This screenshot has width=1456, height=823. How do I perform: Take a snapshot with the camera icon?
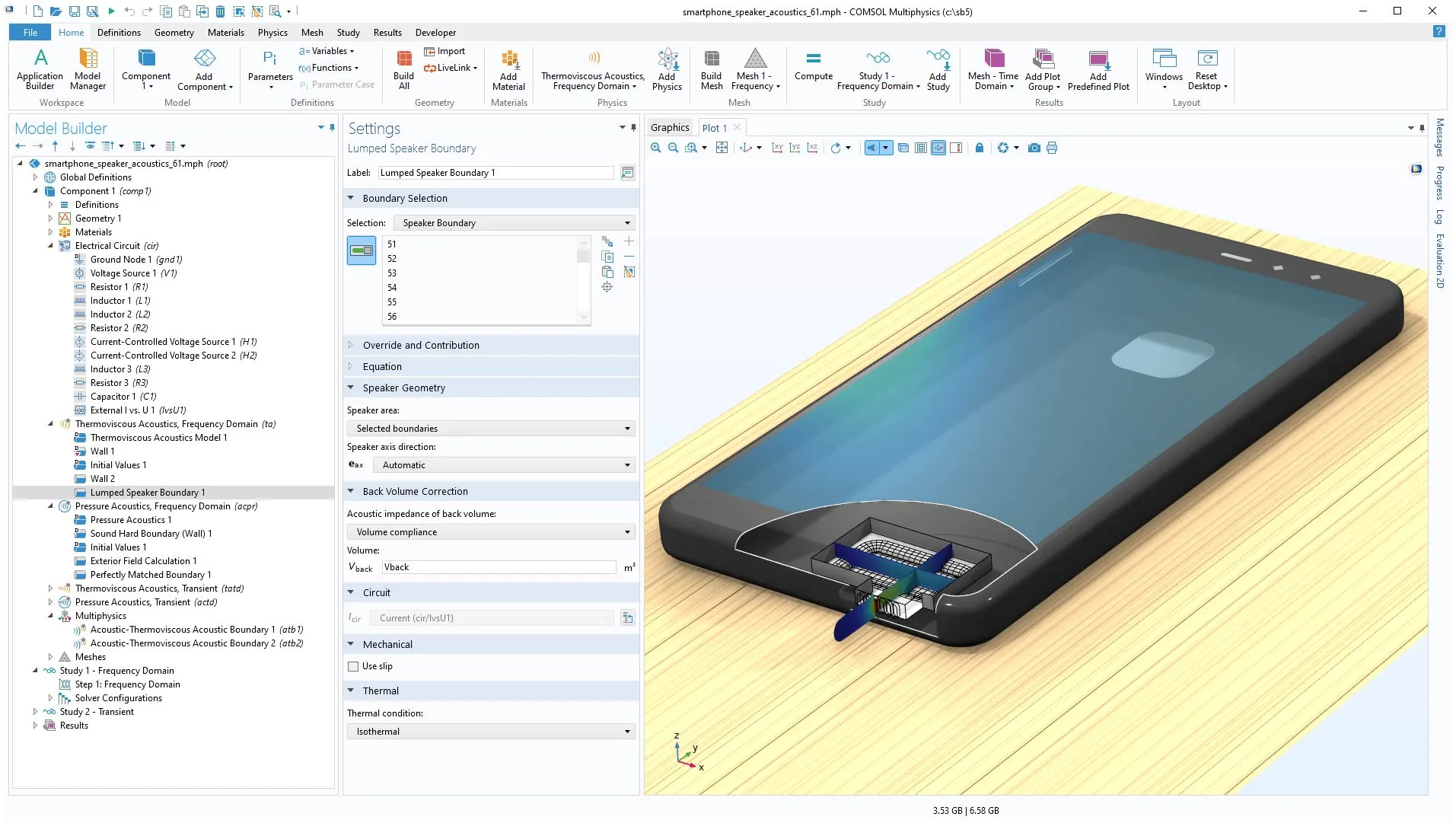[x=1034, y=148]
